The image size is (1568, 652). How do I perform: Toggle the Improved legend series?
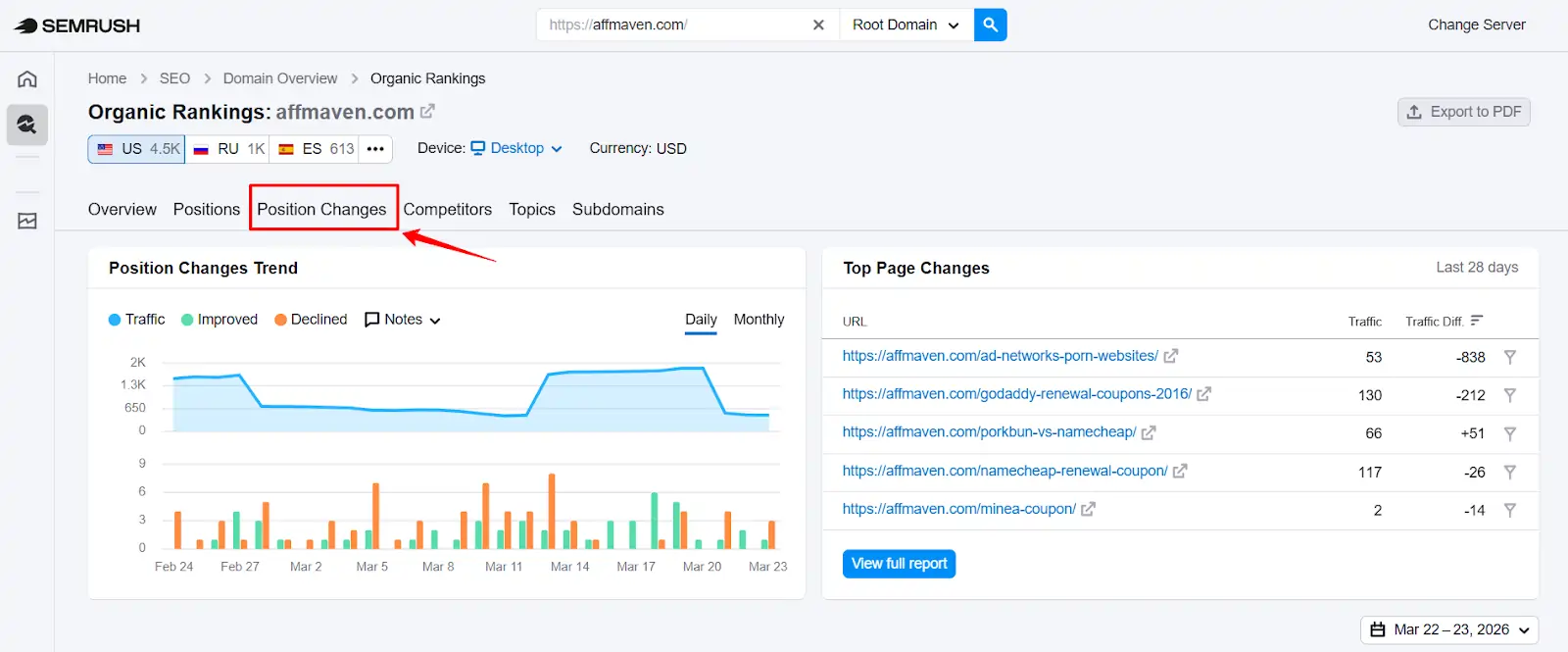220,320
